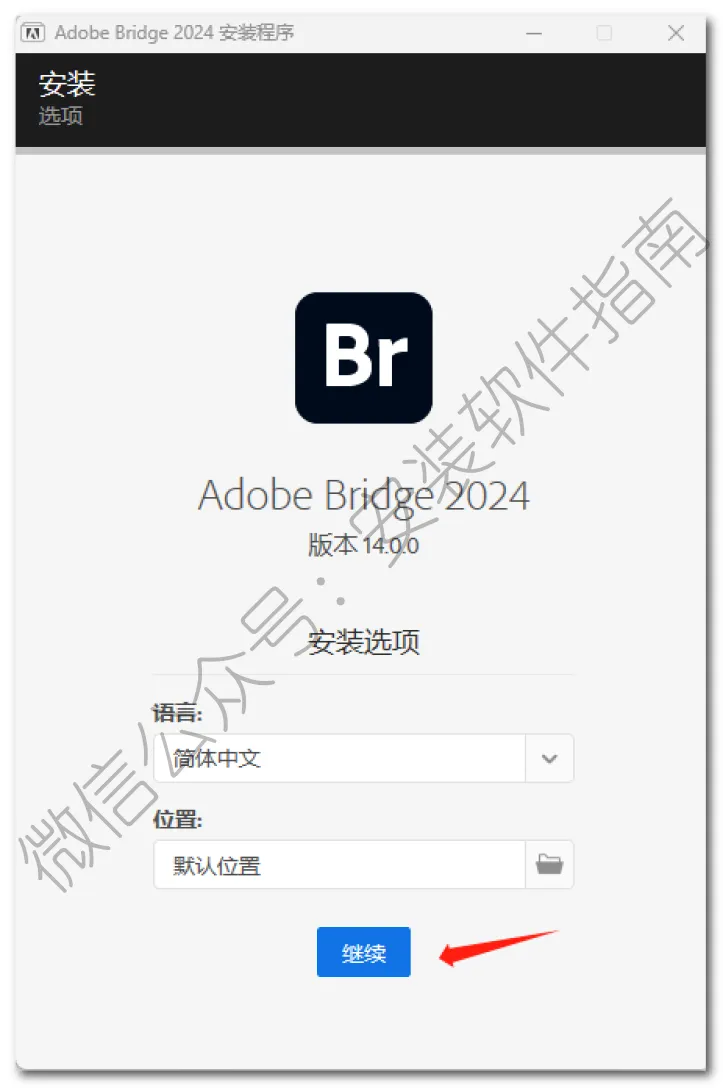Click the greyed-out maximize window button

point(604,33)
